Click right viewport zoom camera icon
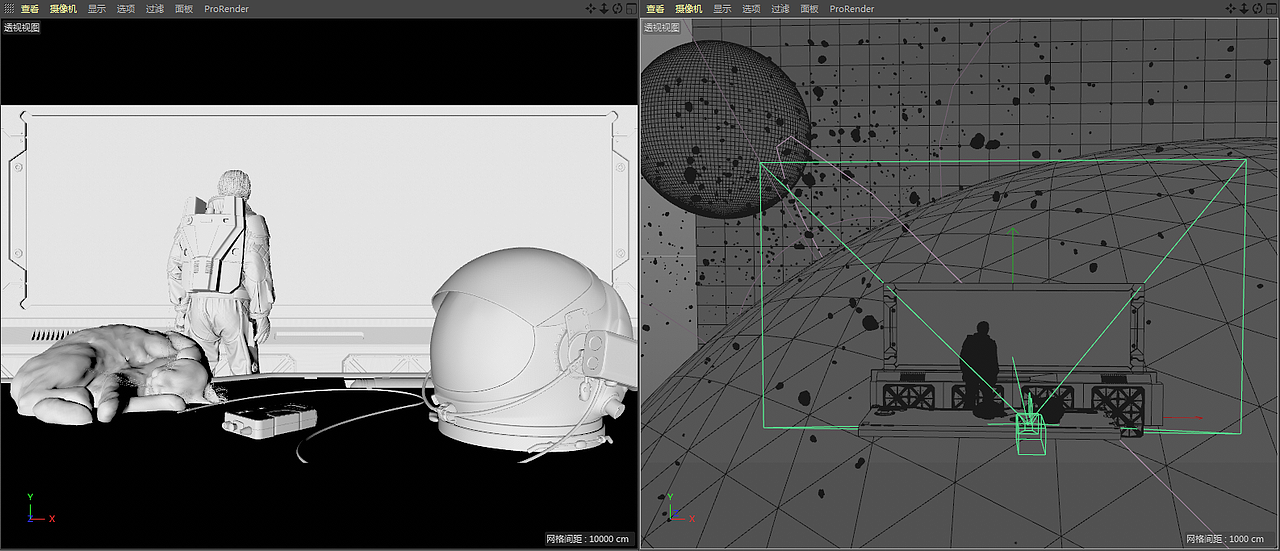 1244,8
